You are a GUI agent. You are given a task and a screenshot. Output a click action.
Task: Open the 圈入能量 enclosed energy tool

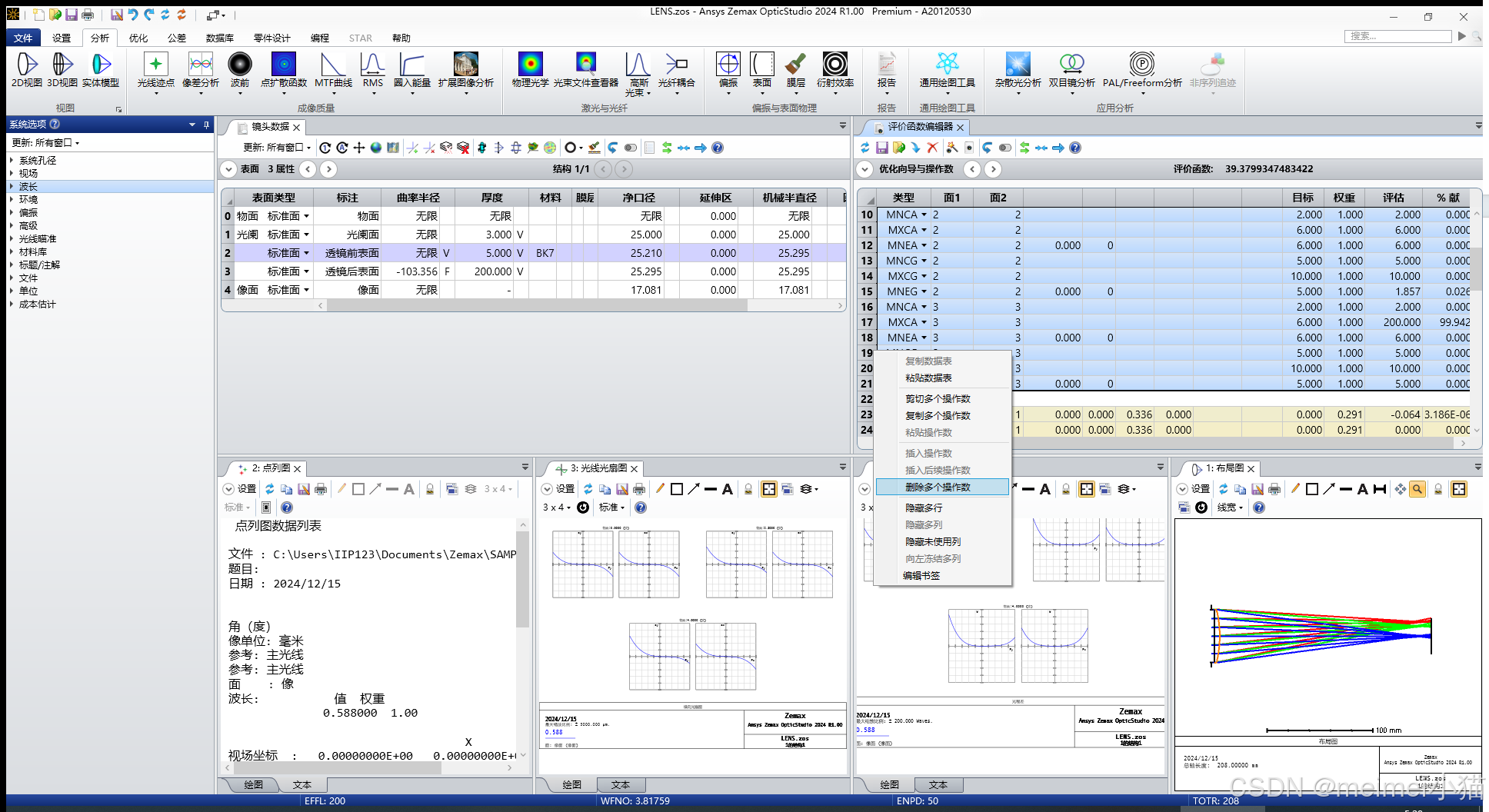click(412, 73)
